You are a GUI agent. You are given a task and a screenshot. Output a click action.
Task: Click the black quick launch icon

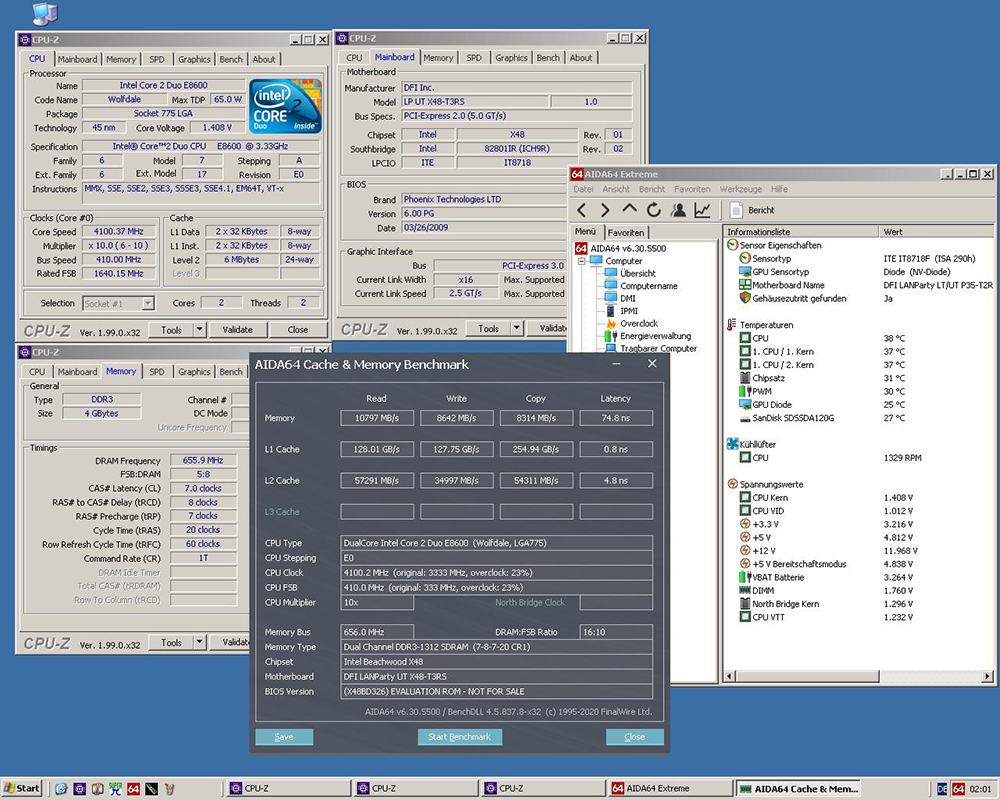pyautogui.click(x=151, y=789)
